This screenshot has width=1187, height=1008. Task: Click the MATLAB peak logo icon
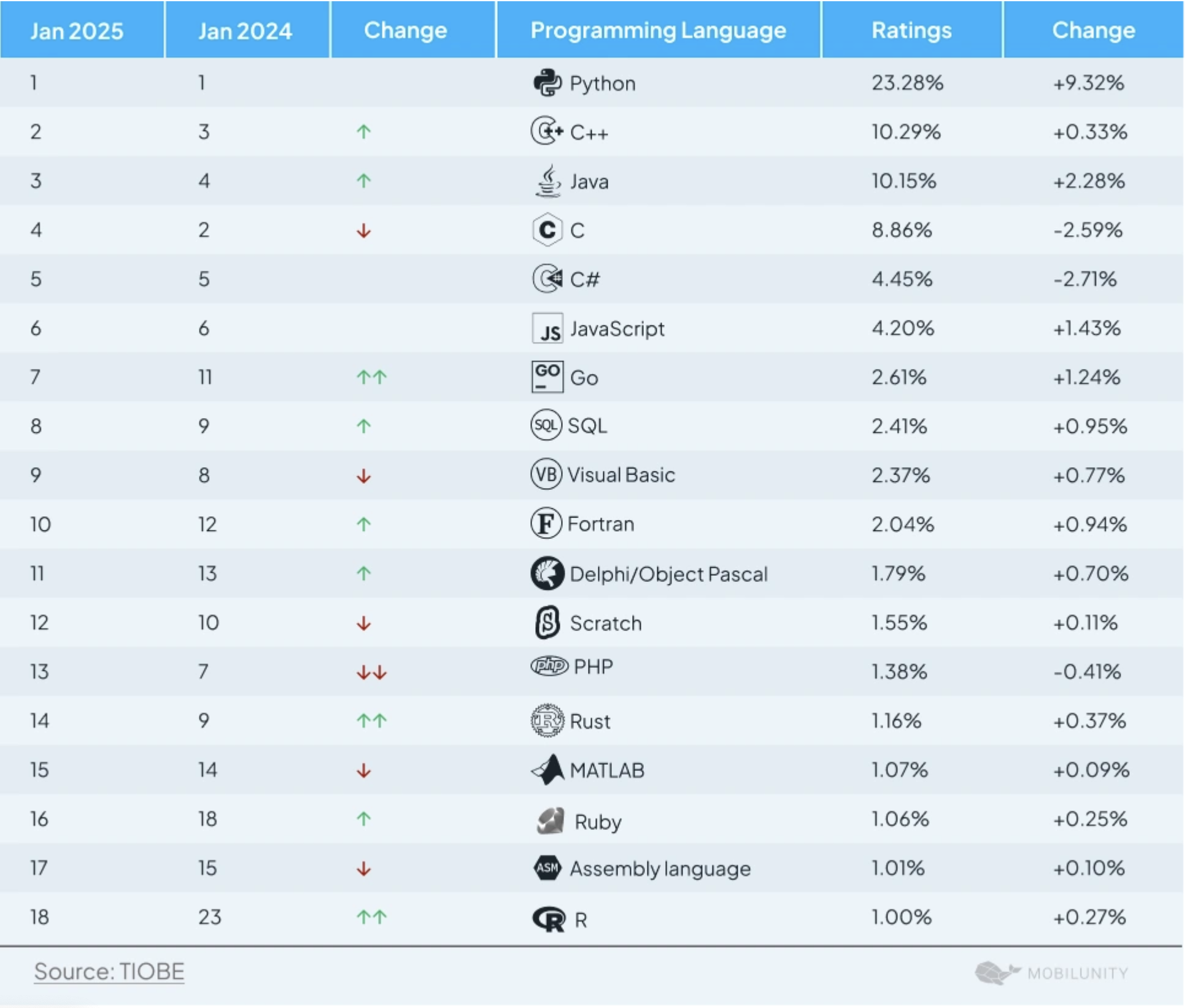point(547,770)
